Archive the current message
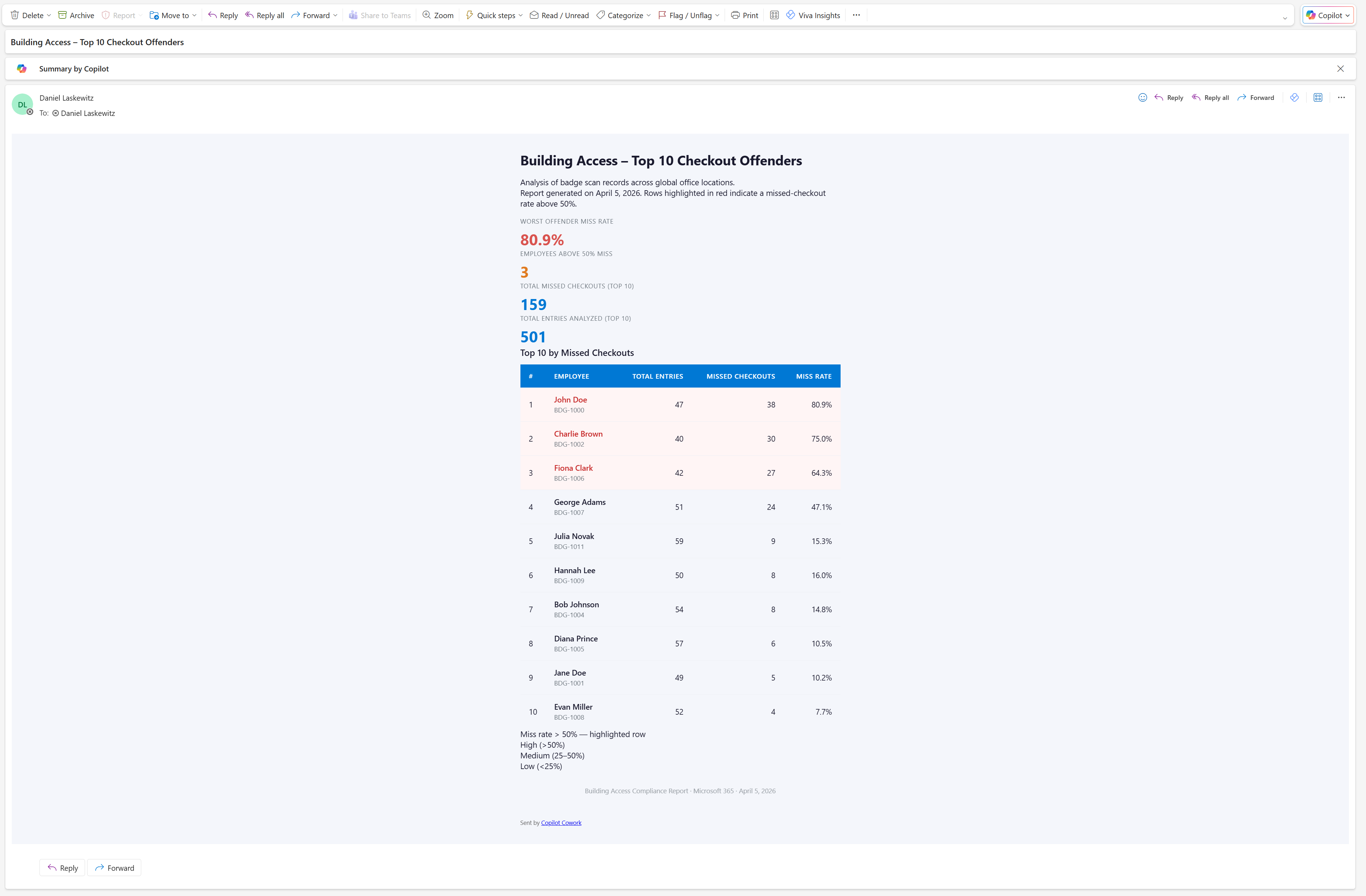 coord(75,15)
